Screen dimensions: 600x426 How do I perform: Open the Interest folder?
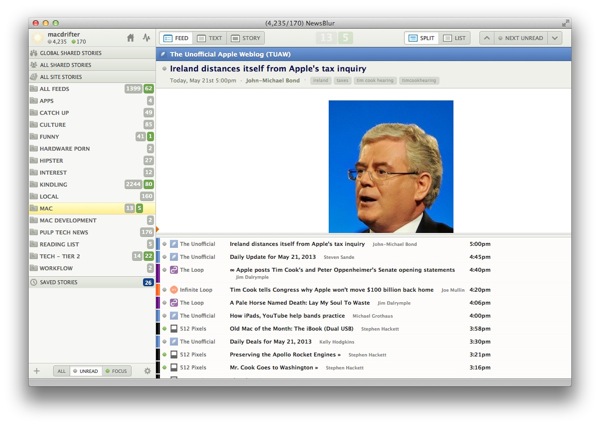(x=92, y=172)
